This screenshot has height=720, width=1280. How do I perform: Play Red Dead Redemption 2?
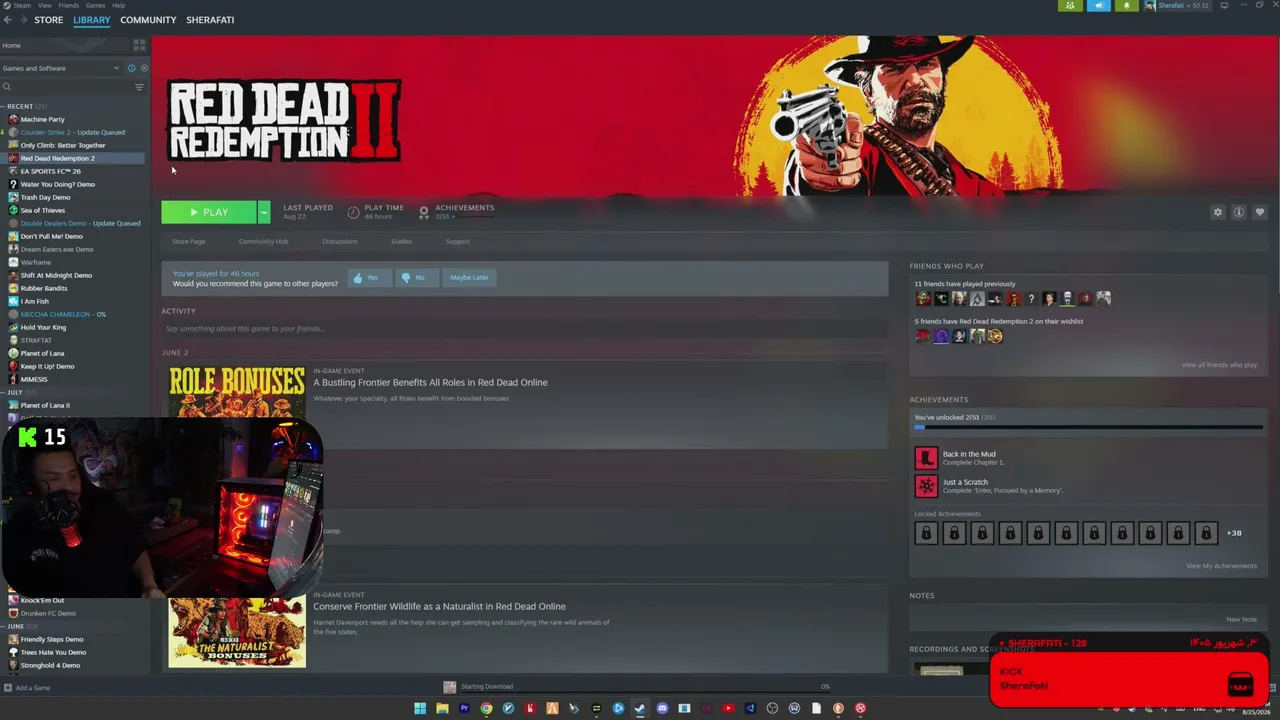click(x=209, y=212)
